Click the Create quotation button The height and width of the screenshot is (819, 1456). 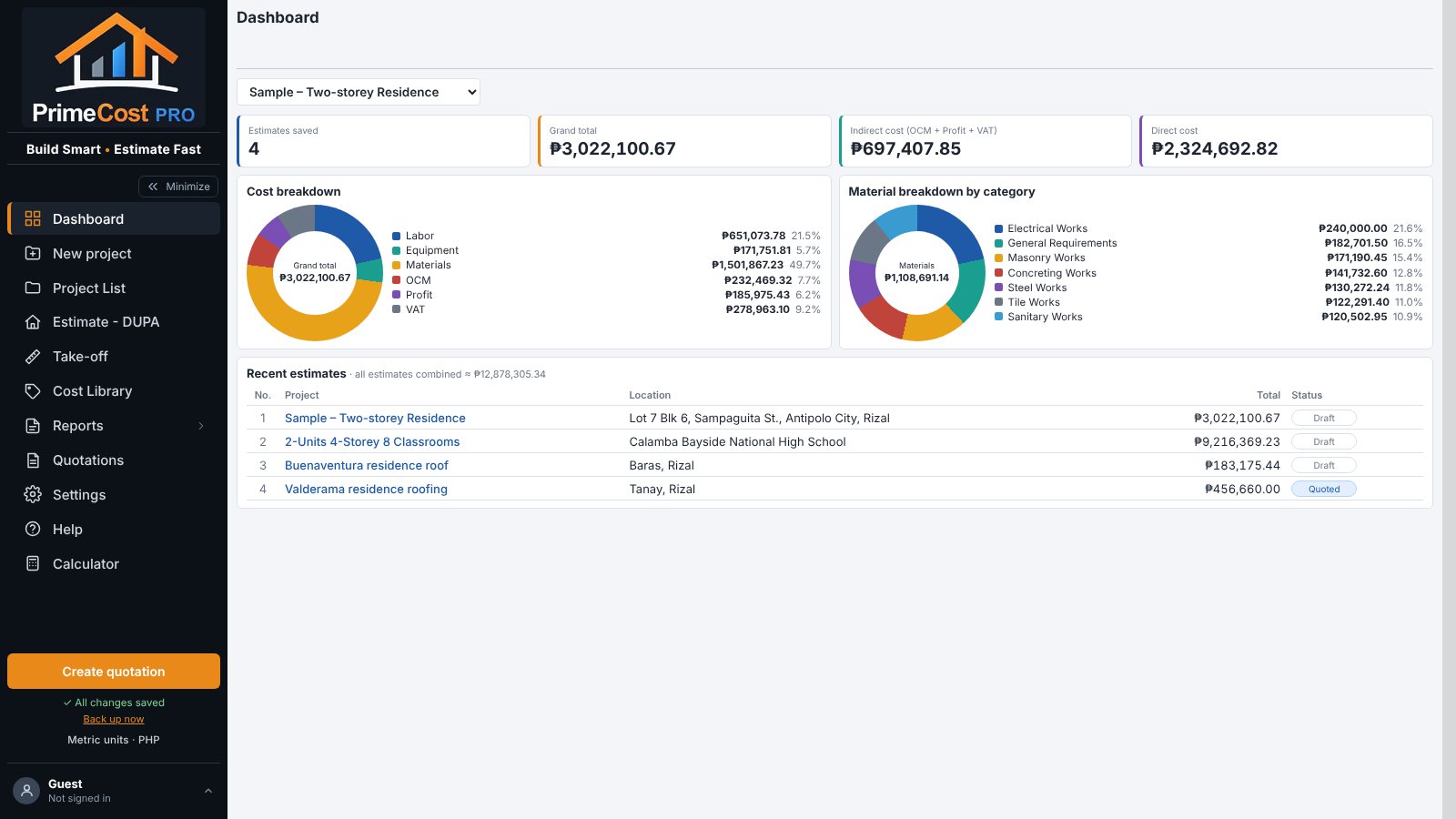pyautogui.click(x=114, y=672)
